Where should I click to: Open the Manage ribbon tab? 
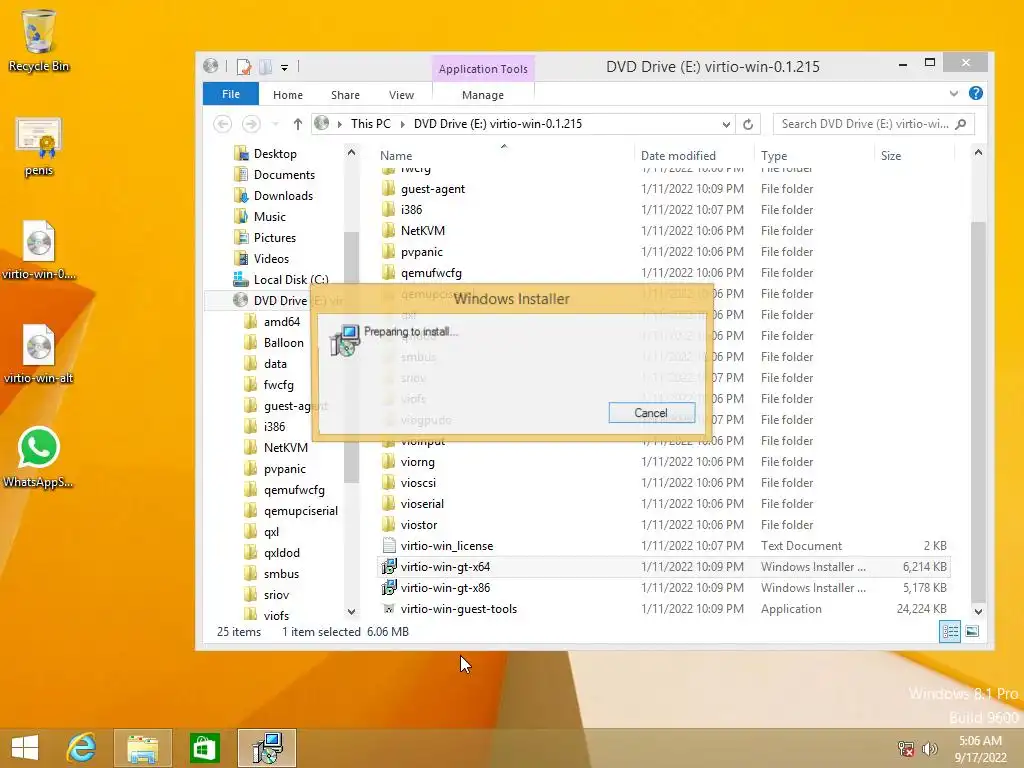coord(483,95)
